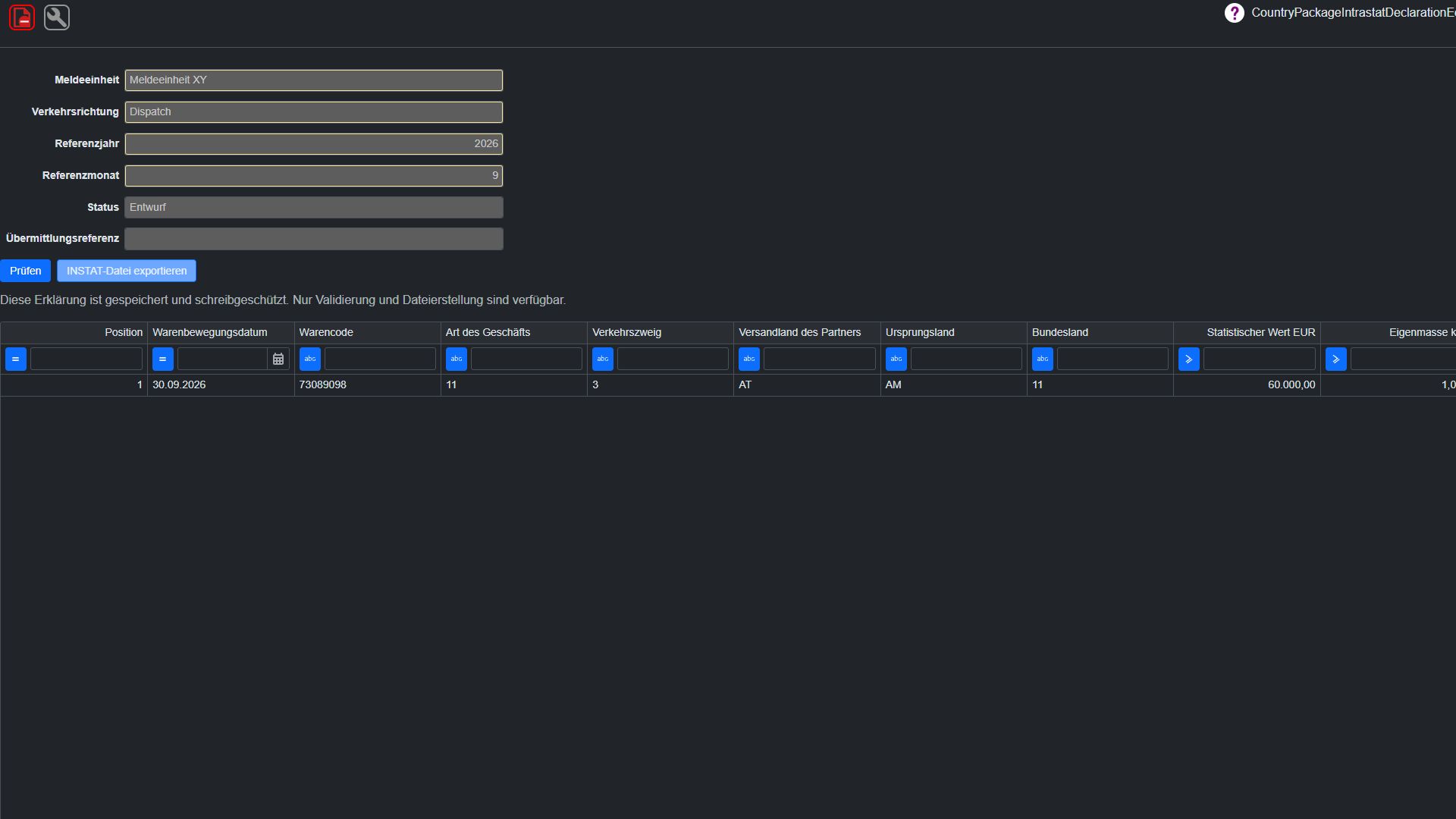Open the Art des Geschäfts filter operator
1456x819 pixels.
(x=457, y=359)
